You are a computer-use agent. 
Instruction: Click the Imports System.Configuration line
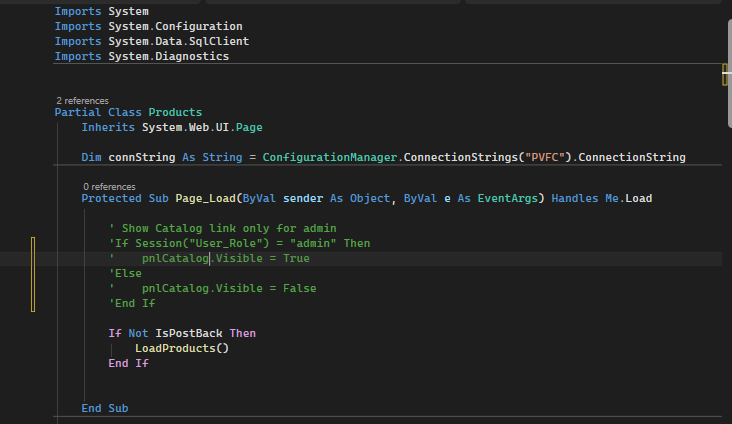[148, 26]
